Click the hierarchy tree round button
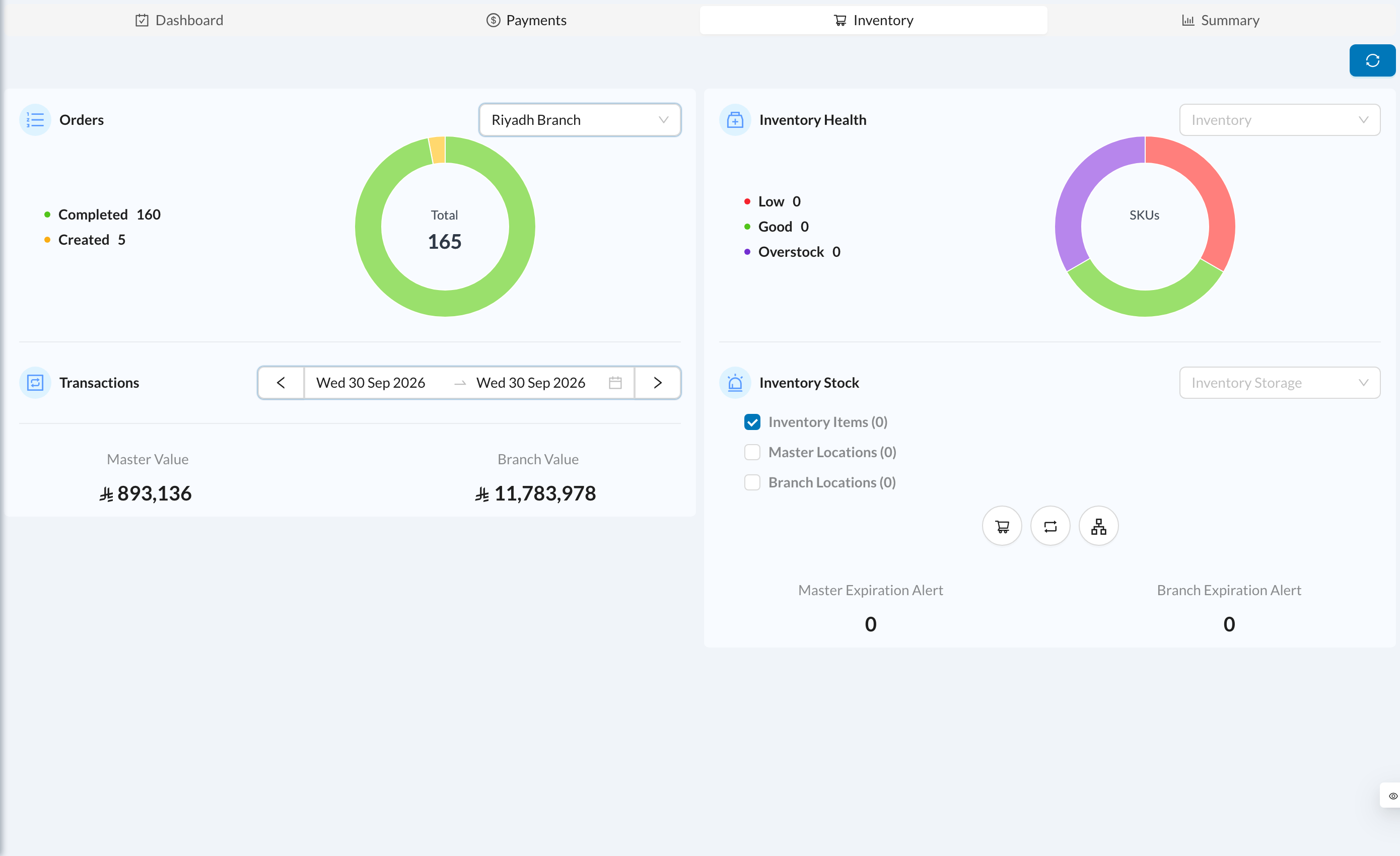Screen dimensions: 1400x856 [x=1098, y=526]
